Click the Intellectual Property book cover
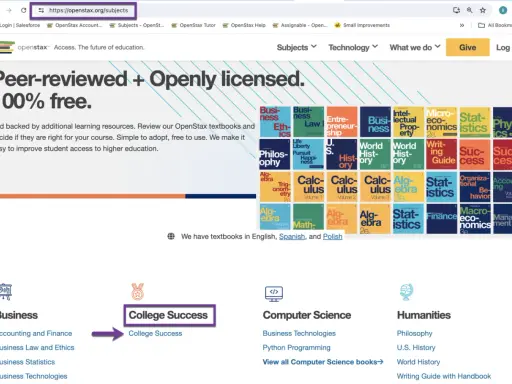The width and height of the screenshot is (512, 384). tap(408, 122)
